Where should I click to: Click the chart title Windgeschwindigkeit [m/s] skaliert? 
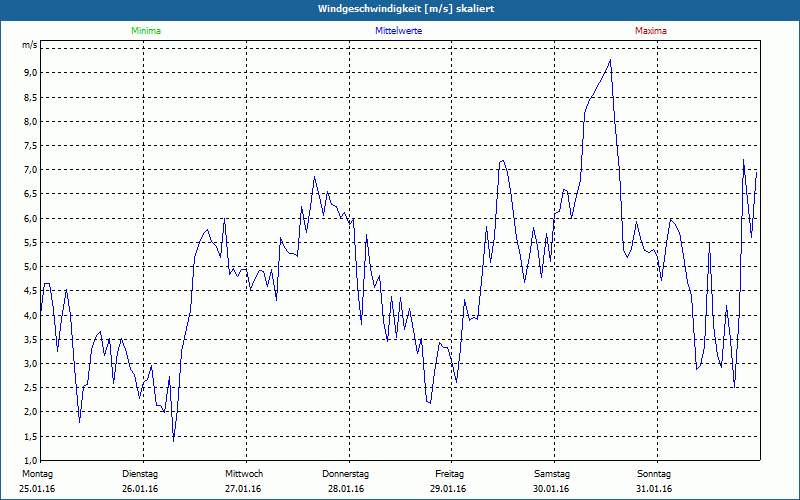[406, 9]
